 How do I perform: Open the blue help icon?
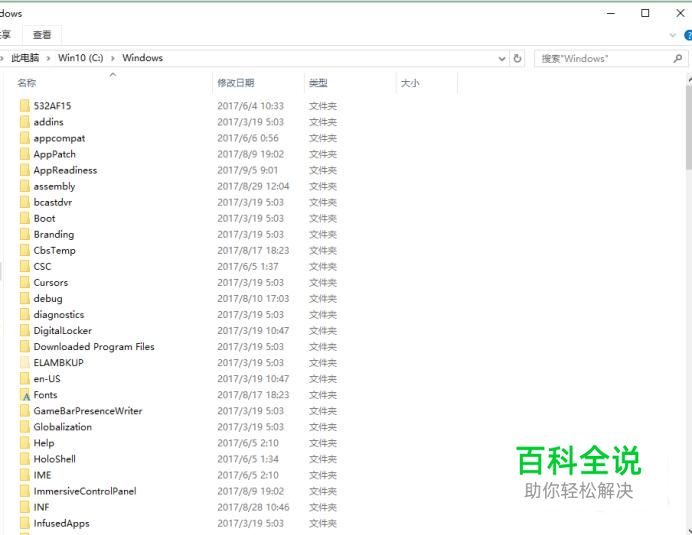[688, 35]
